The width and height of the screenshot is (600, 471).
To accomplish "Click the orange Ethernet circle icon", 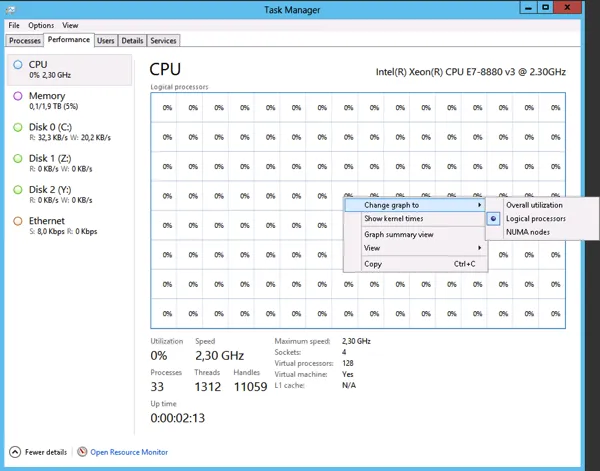I will point(18,221).
